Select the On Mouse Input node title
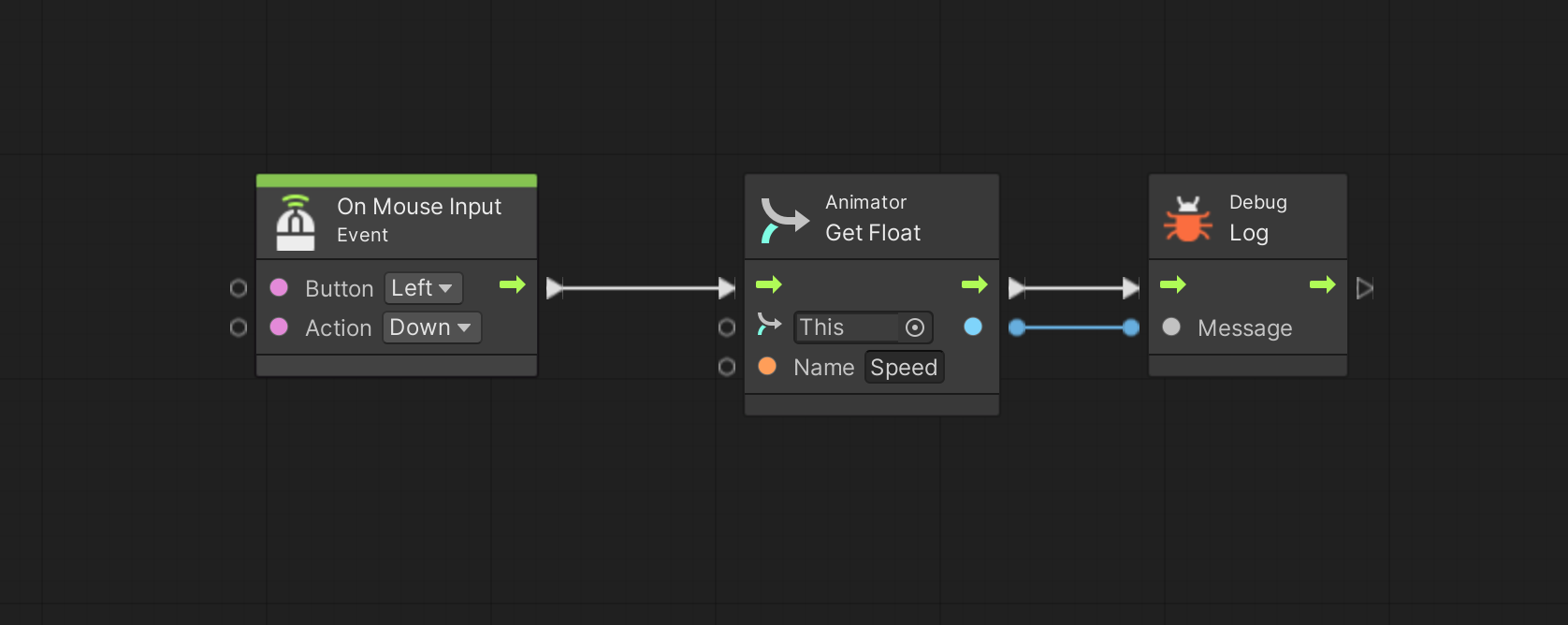1568x625 pixels. [419, 207]
